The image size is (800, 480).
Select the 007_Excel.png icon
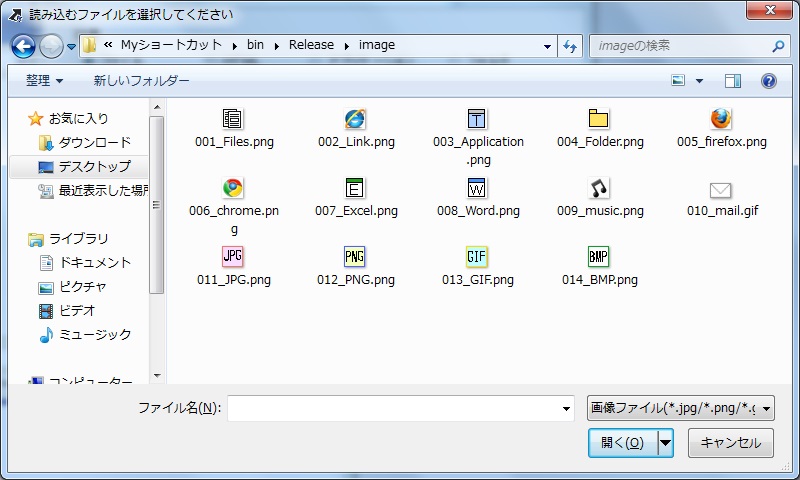[x=354, y=188]
